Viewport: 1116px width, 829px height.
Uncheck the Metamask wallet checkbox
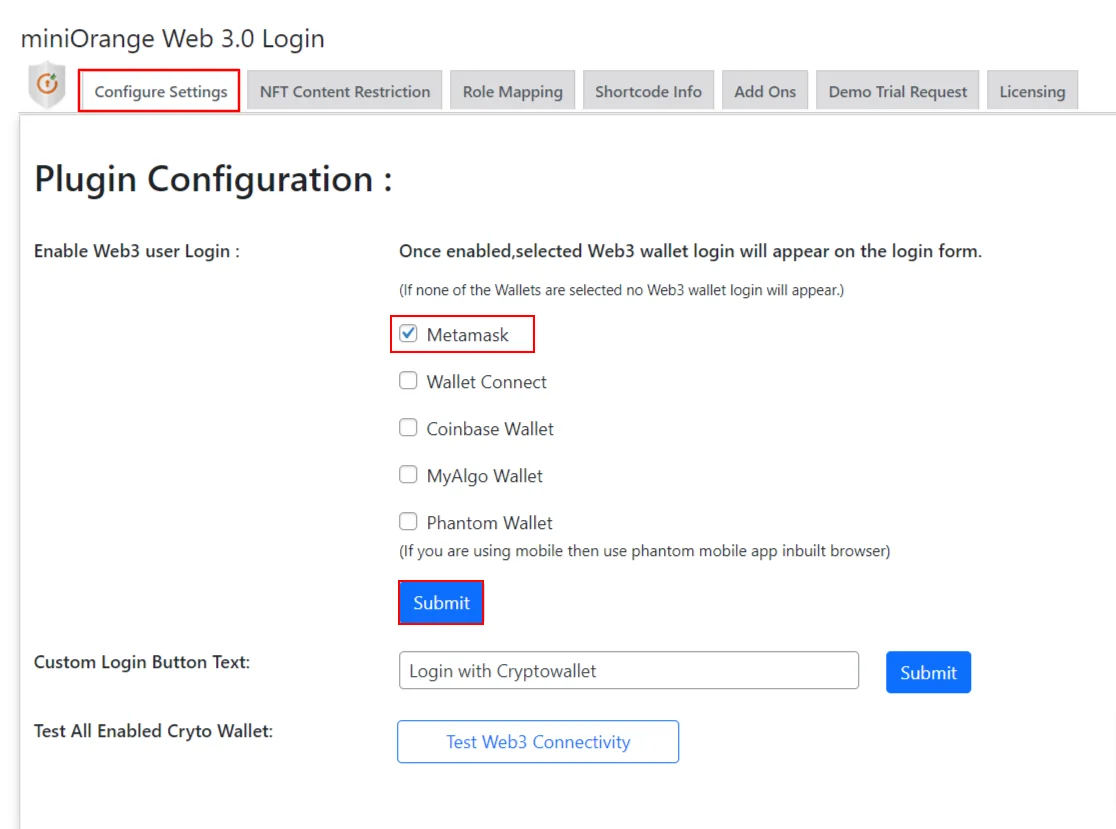pos(408,334)
